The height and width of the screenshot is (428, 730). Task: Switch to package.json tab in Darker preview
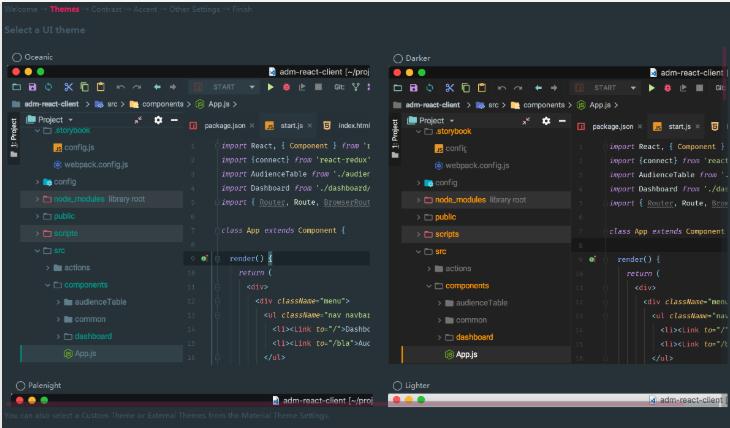click(609, 127)
